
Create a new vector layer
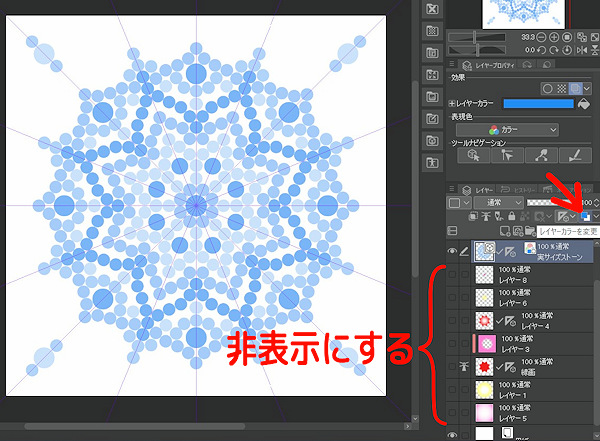tap(518, 231)
